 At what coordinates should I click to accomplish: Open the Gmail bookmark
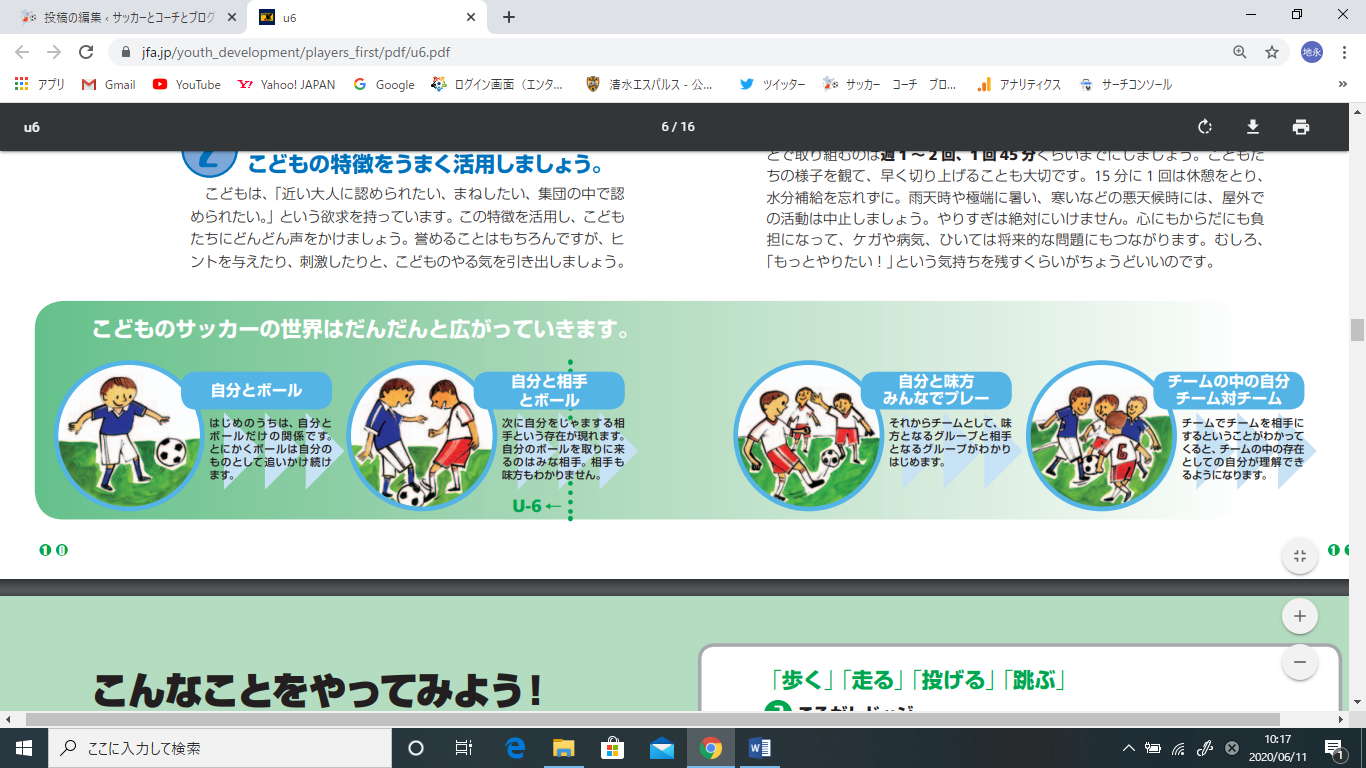point(109,85)
